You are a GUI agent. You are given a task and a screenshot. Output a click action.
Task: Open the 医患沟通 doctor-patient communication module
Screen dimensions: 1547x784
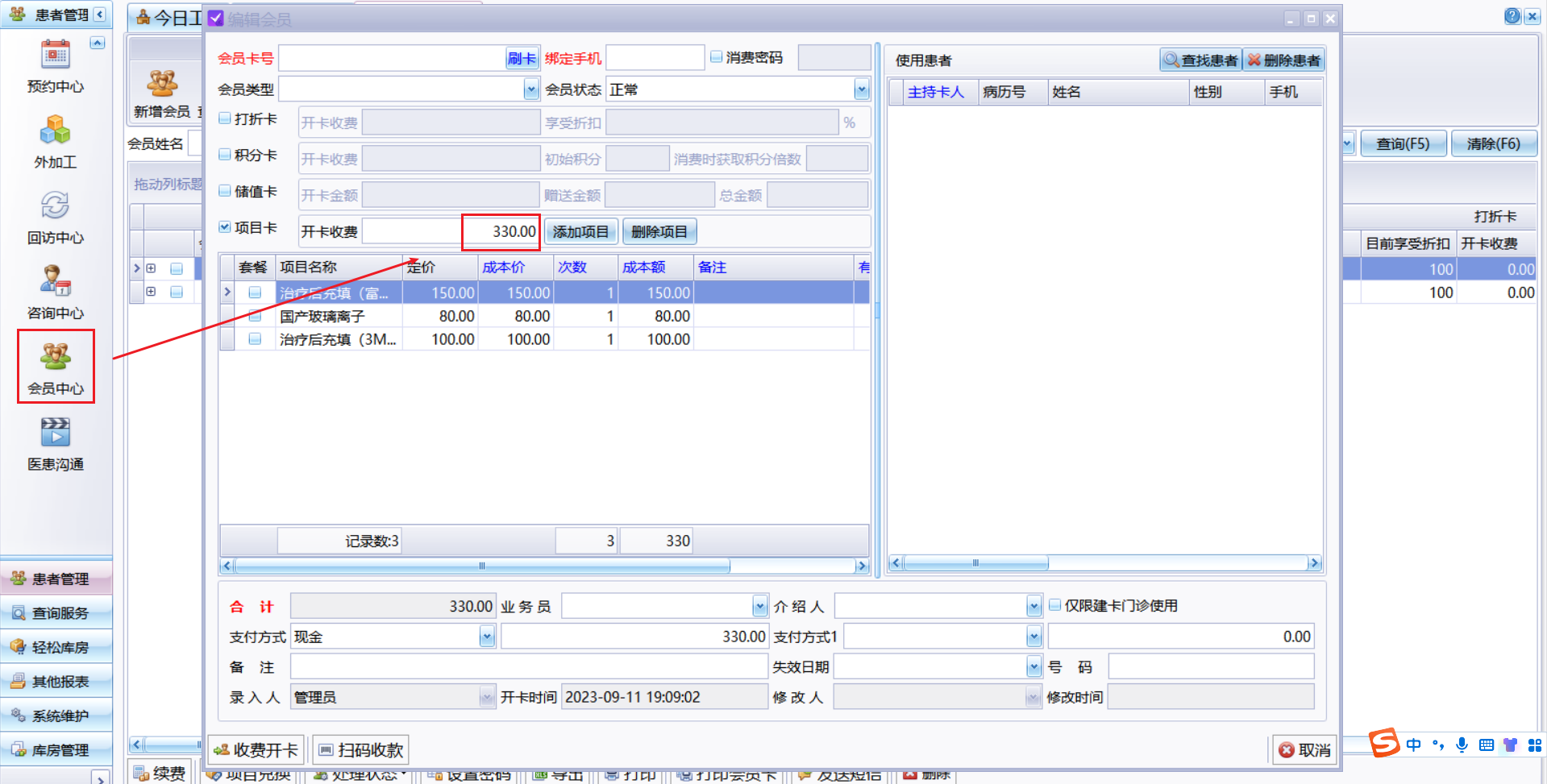(55, 444)
